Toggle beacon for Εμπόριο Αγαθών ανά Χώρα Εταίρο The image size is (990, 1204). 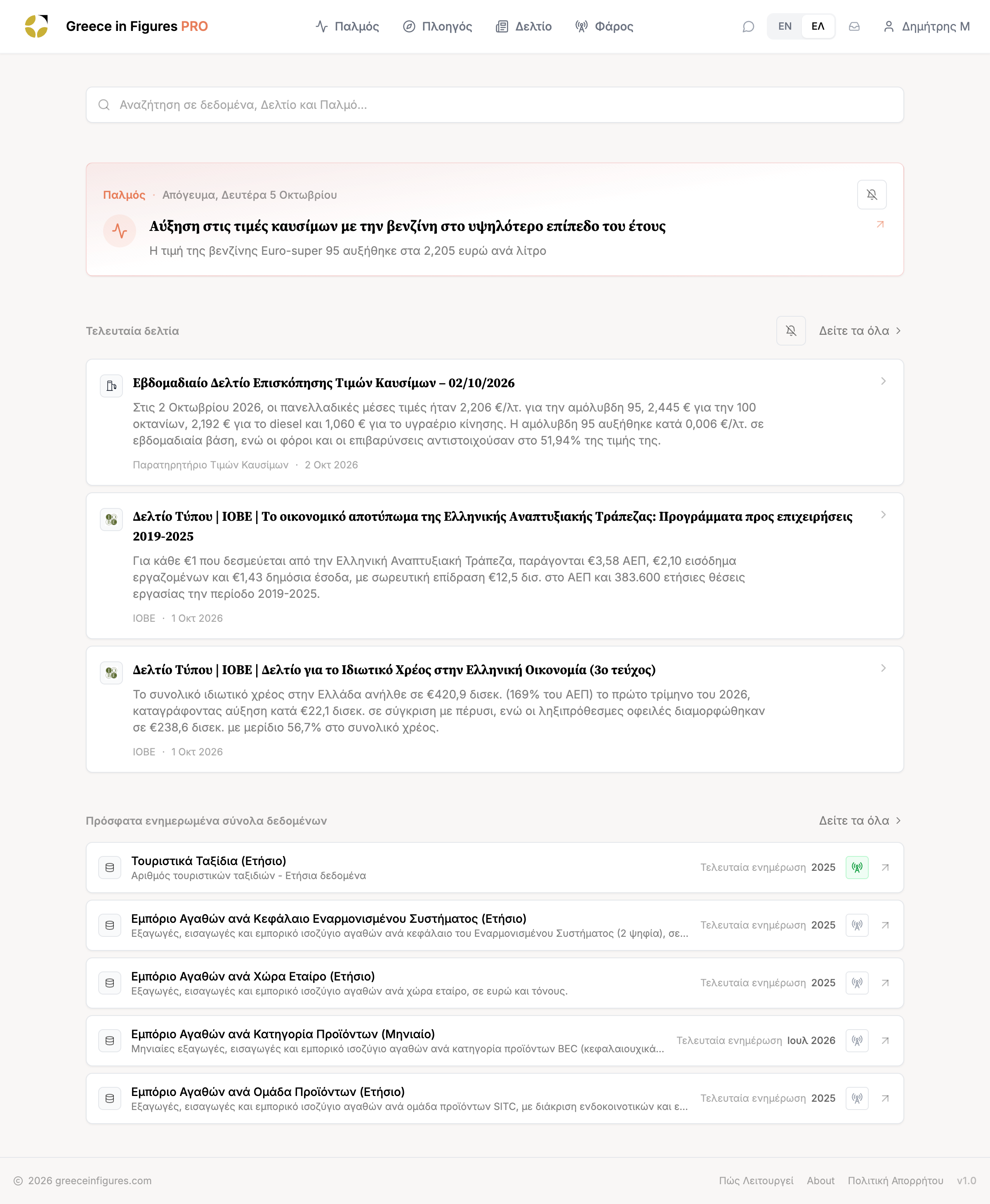pyautogui.click(x=856, y=982)
